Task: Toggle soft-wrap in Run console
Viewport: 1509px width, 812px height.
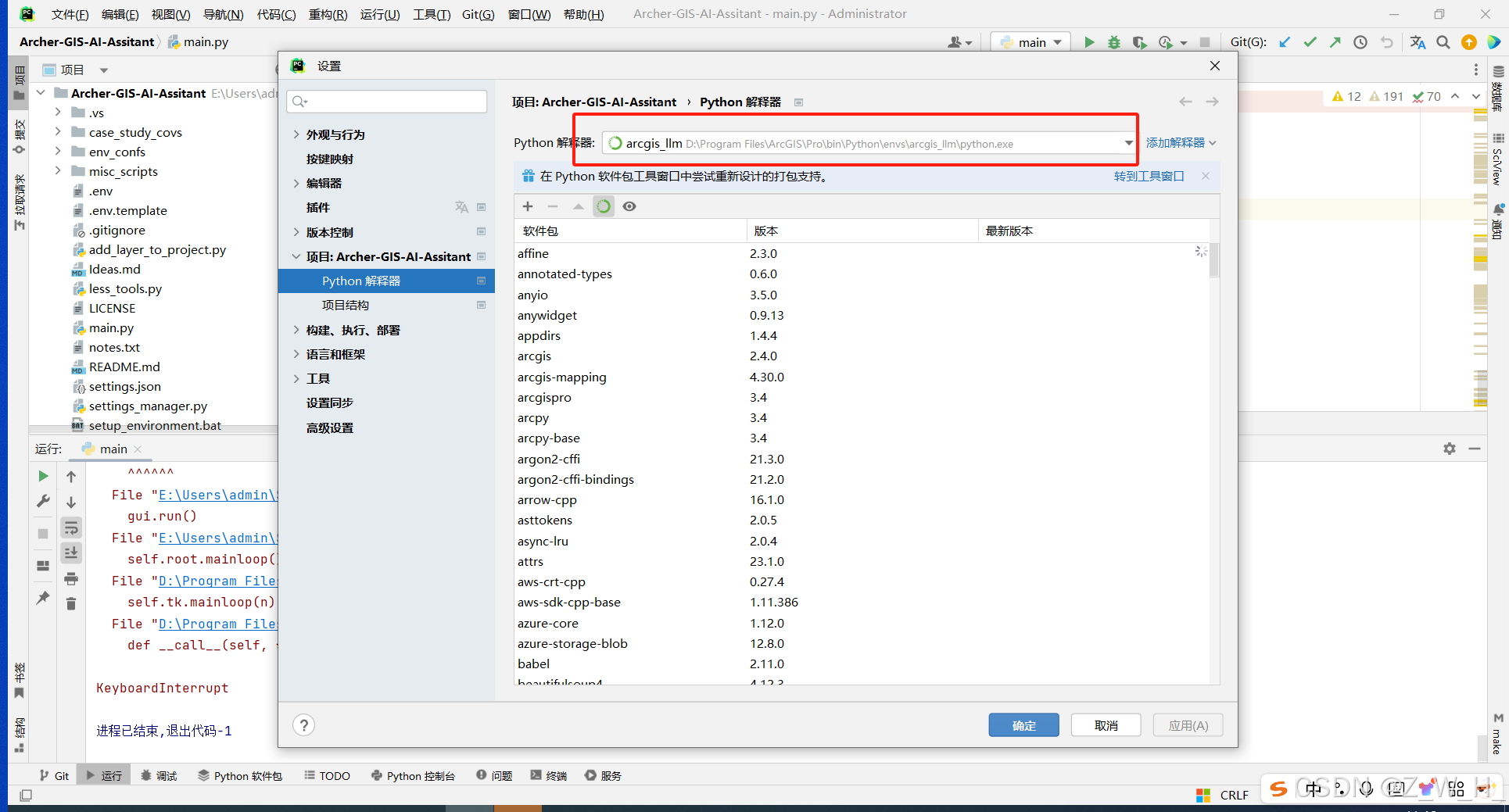Action: pyautogui.click(x=71, y=528)
